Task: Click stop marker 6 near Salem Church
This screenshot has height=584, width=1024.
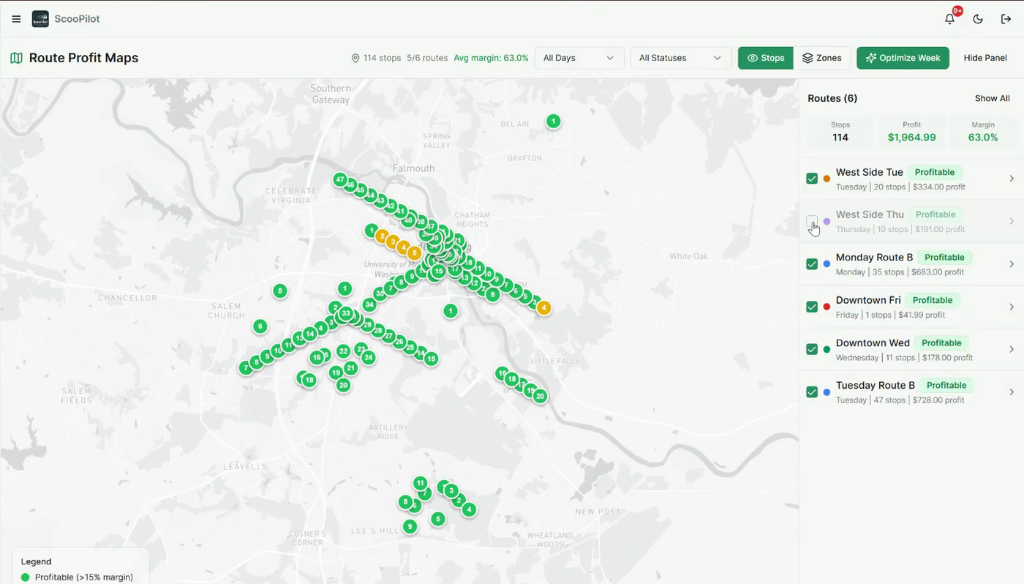Action: (260, 326)
